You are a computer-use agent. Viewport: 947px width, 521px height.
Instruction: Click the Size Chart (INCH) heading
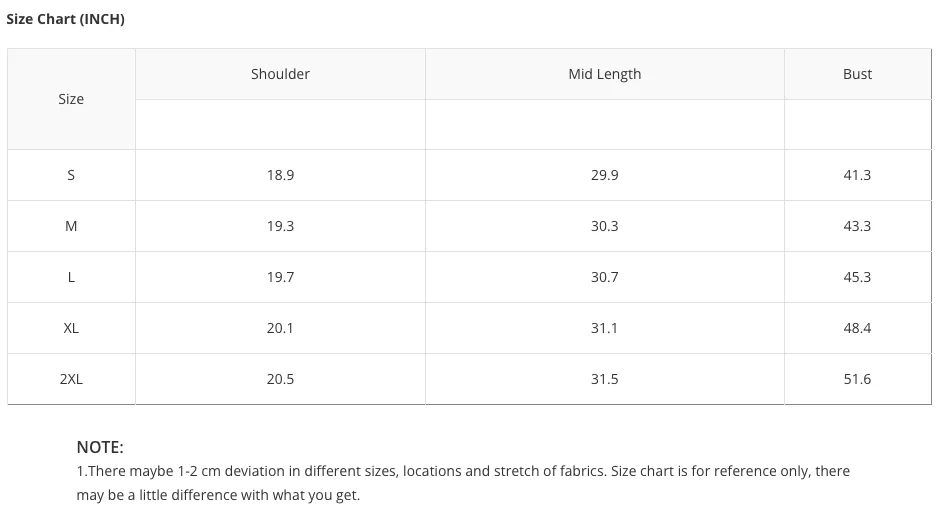click(65, 19)
